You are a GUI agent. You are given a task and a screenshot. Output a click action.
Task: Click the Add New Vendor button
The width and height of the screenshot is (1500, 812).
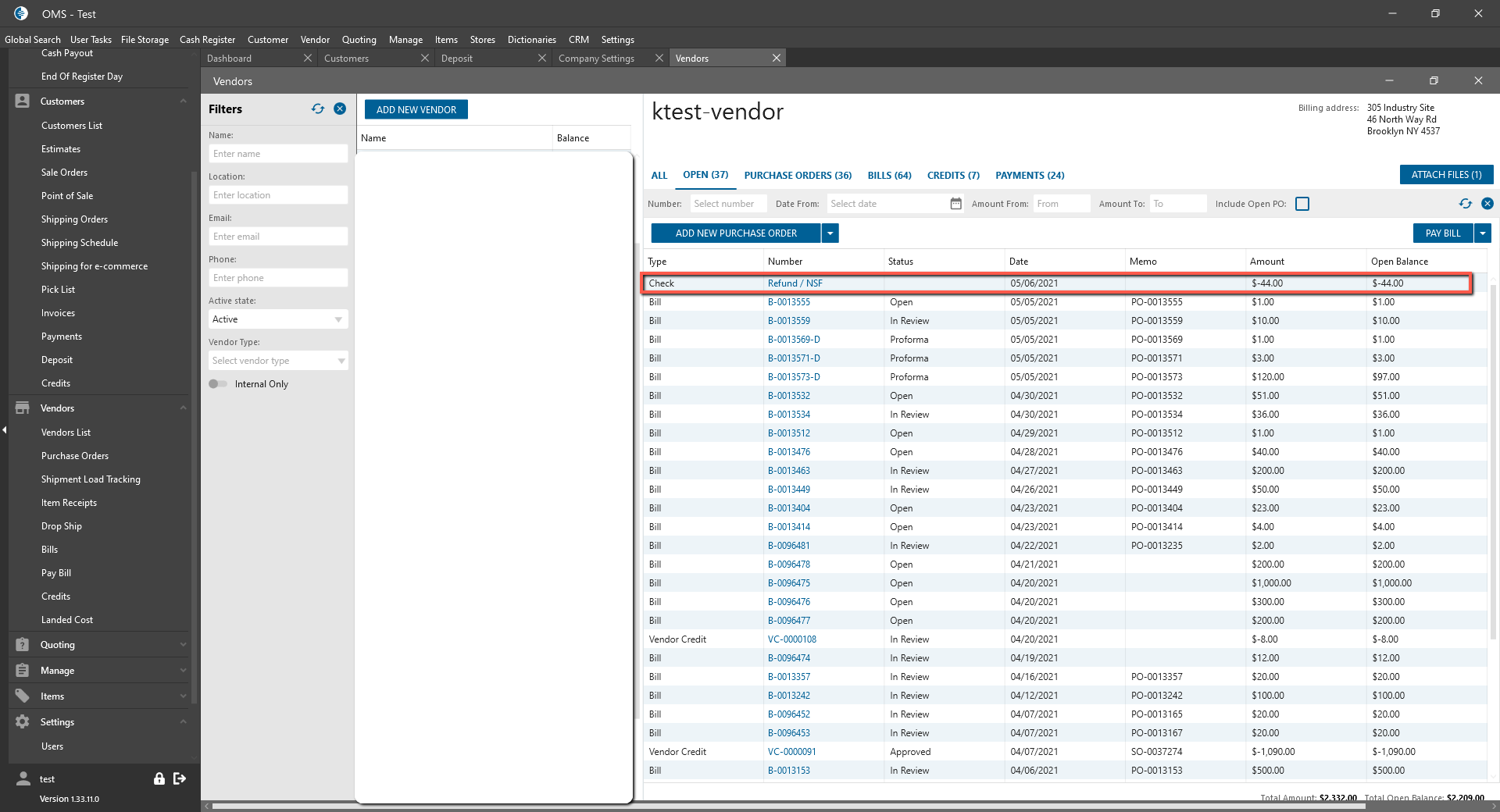[x=416, y=110]
